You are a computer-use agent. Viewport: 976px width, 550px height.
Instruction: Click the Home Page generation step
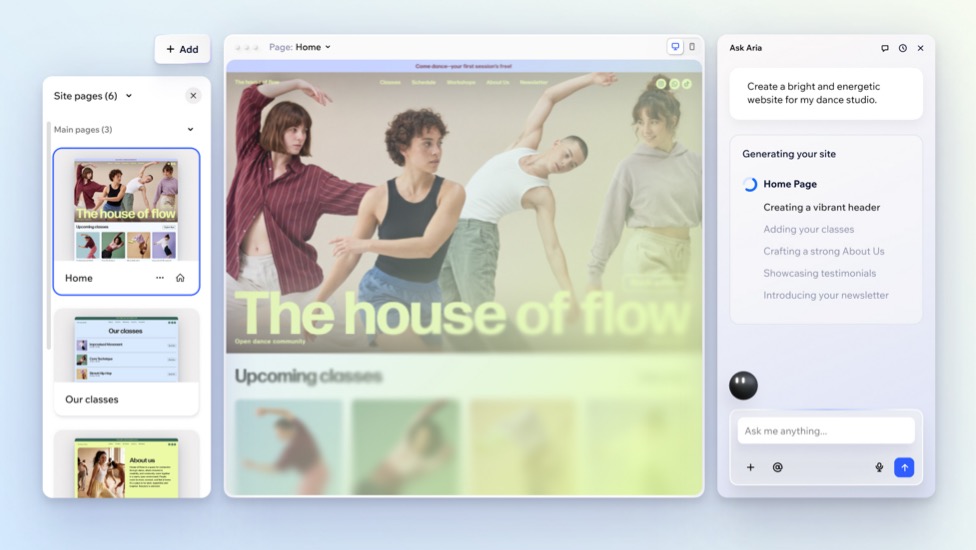click(x=790, y=184)
